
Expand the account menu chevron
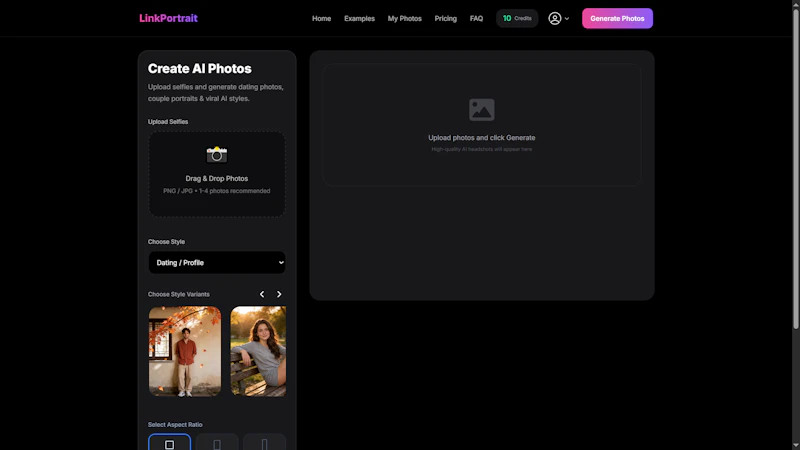pyautogui.click(x=567, y=19)
